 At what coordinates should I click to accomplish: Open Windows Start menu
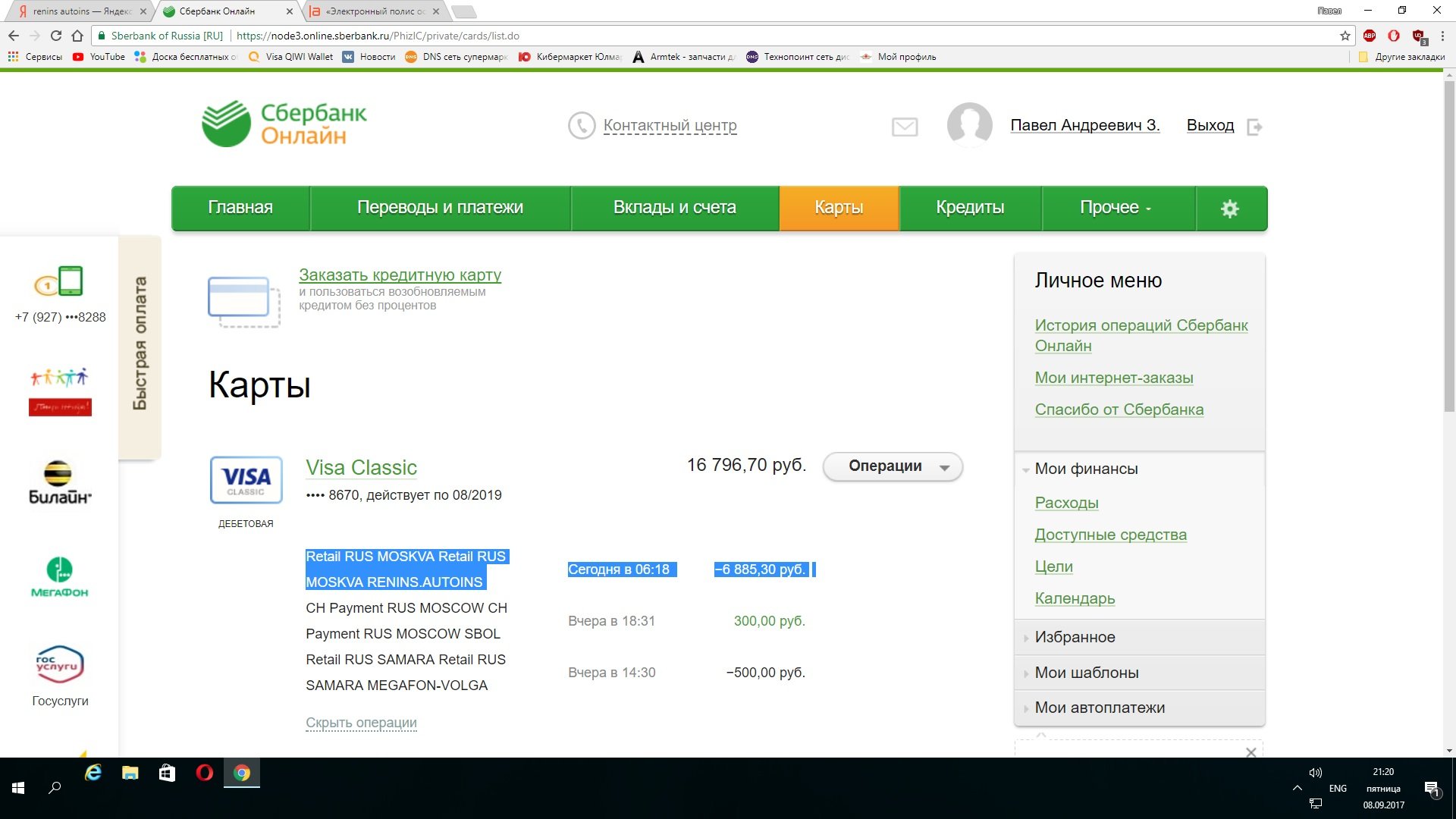click(18, 789)
